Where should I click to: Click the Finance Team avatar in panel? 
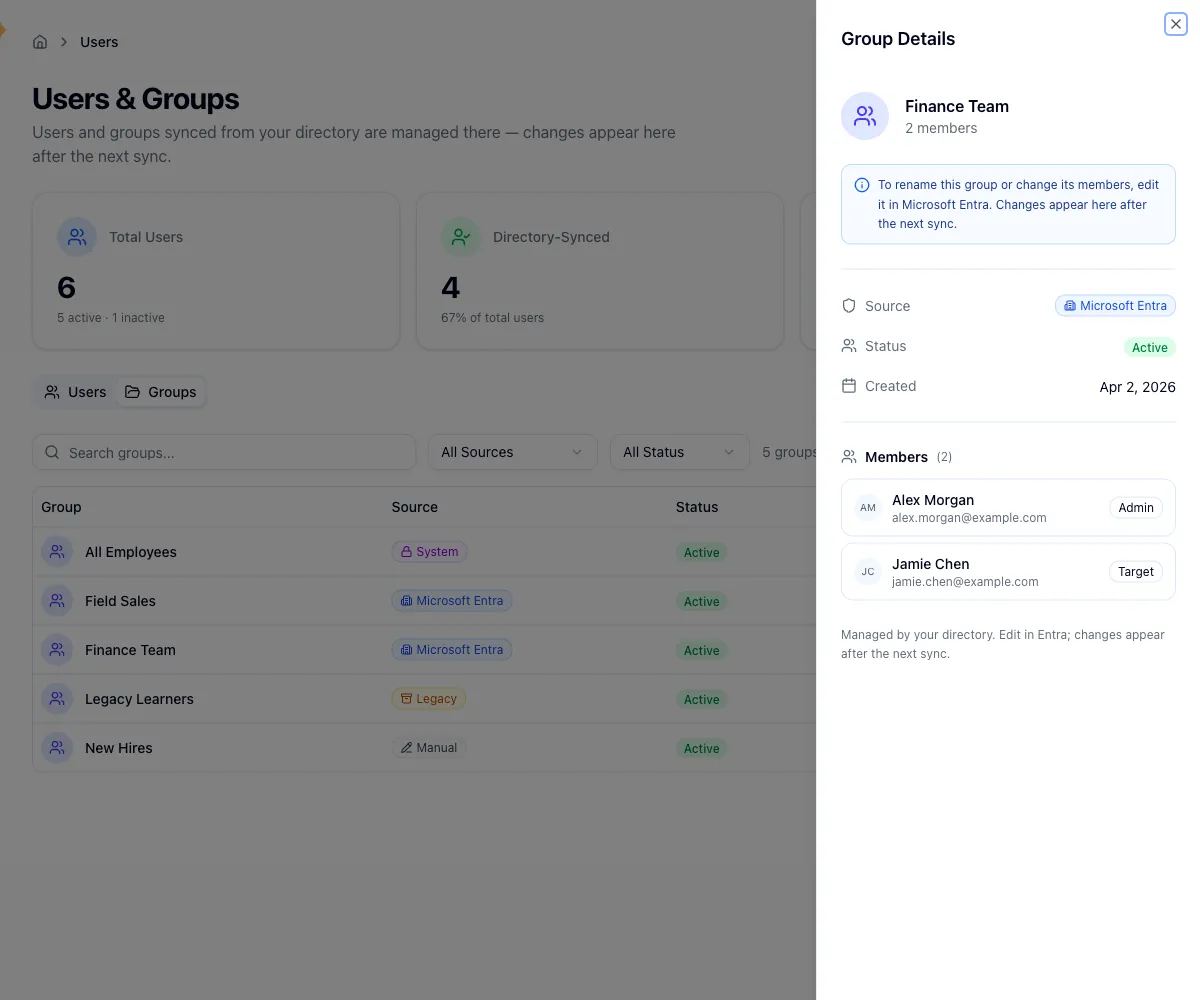click(x=865, y=116)
